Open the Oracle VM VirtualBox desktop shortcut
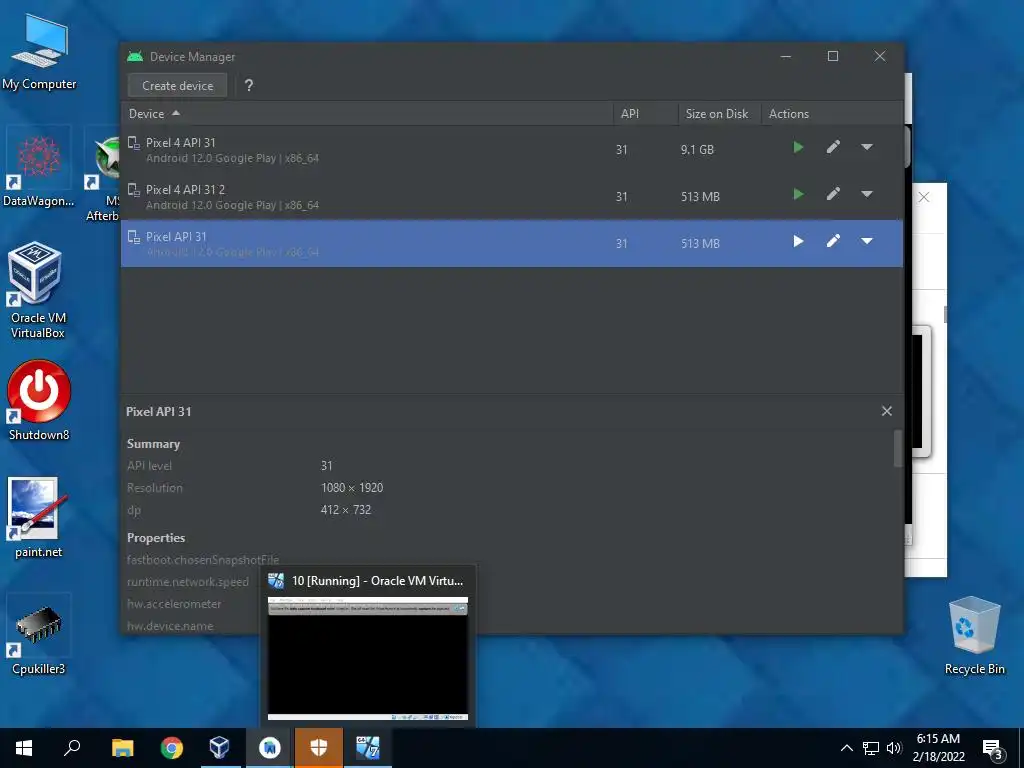This screenshot has height=768, width=1024. 37,291
